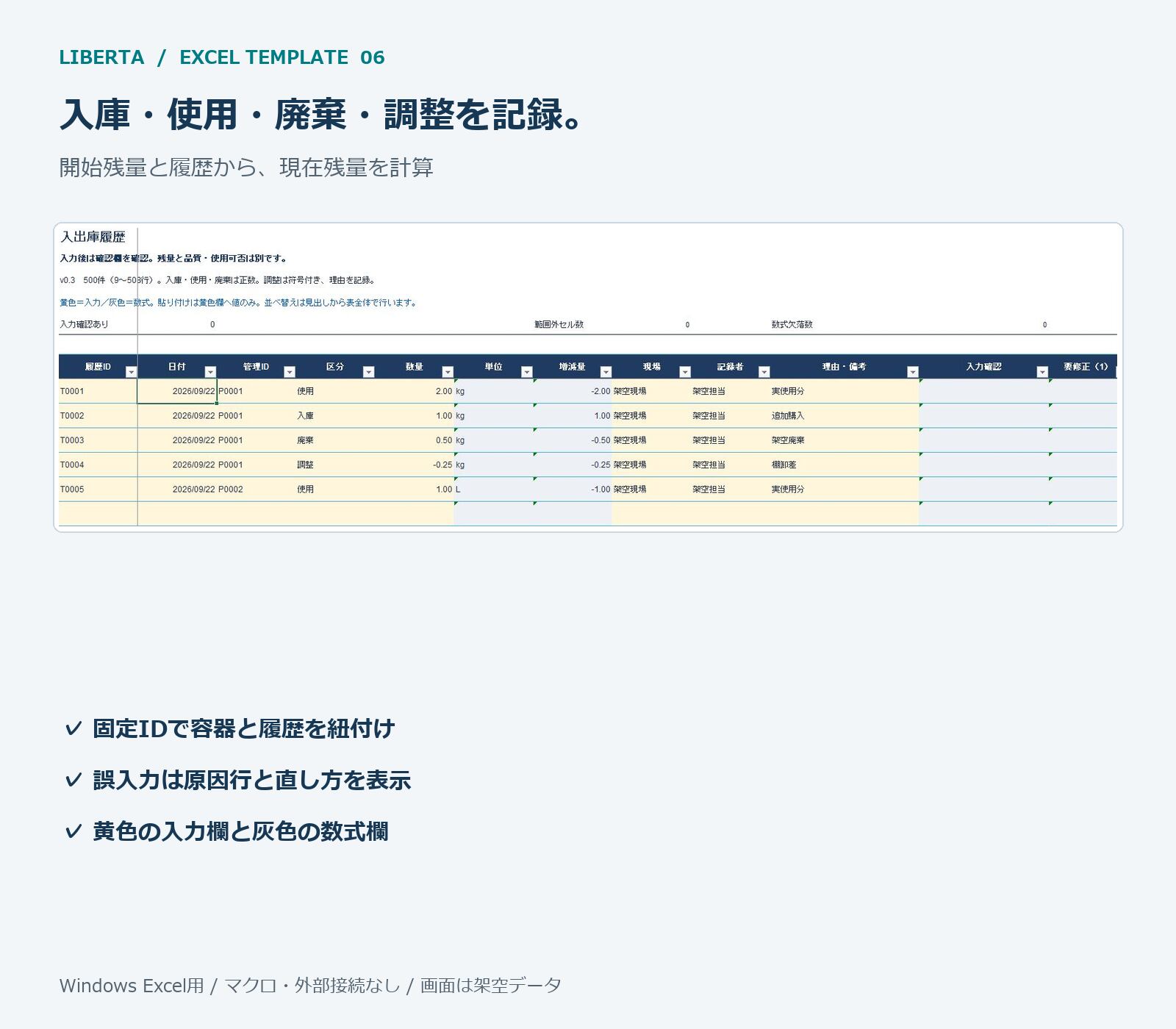Open the 増減量 column filter dropdown
This screenshot has height=1029, width=1176.
[x=606, y=372]
